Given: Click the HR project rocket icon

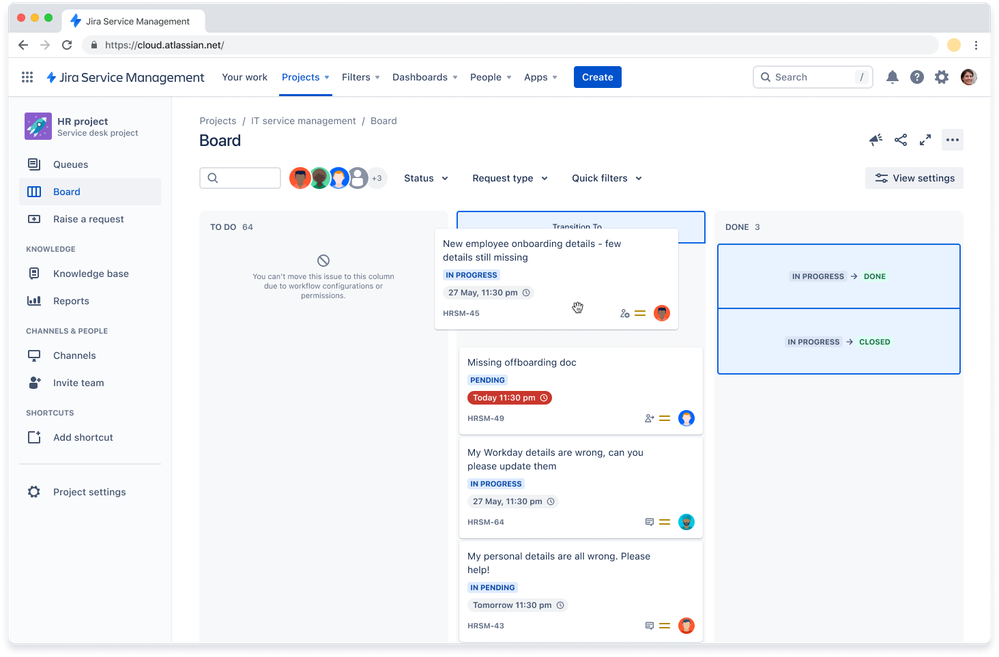Looking at the screenshot, I should click(x=38, y=126).
